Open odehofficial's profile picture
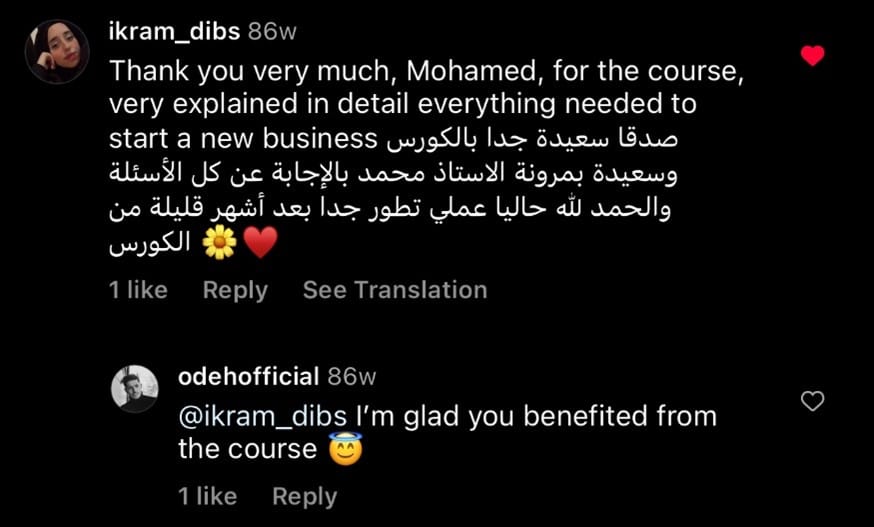This screenshot has height=527, width=874. (x=133, y=389)
